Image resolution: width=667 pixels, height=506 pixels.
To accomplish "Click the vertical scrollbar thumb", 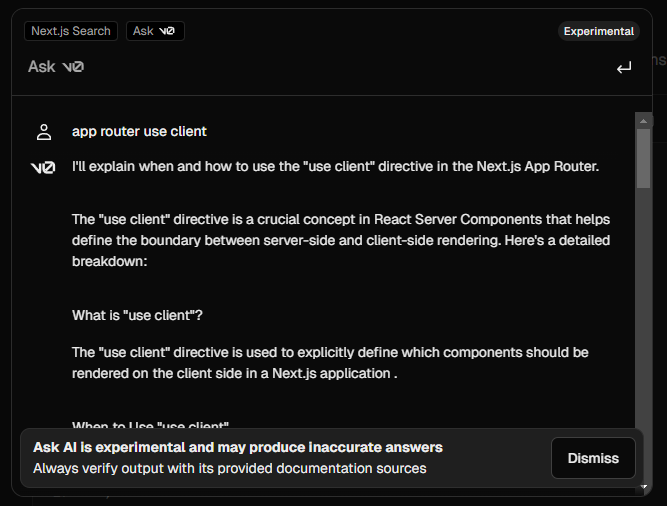I will pyautogui.click(x=643, y=158).
